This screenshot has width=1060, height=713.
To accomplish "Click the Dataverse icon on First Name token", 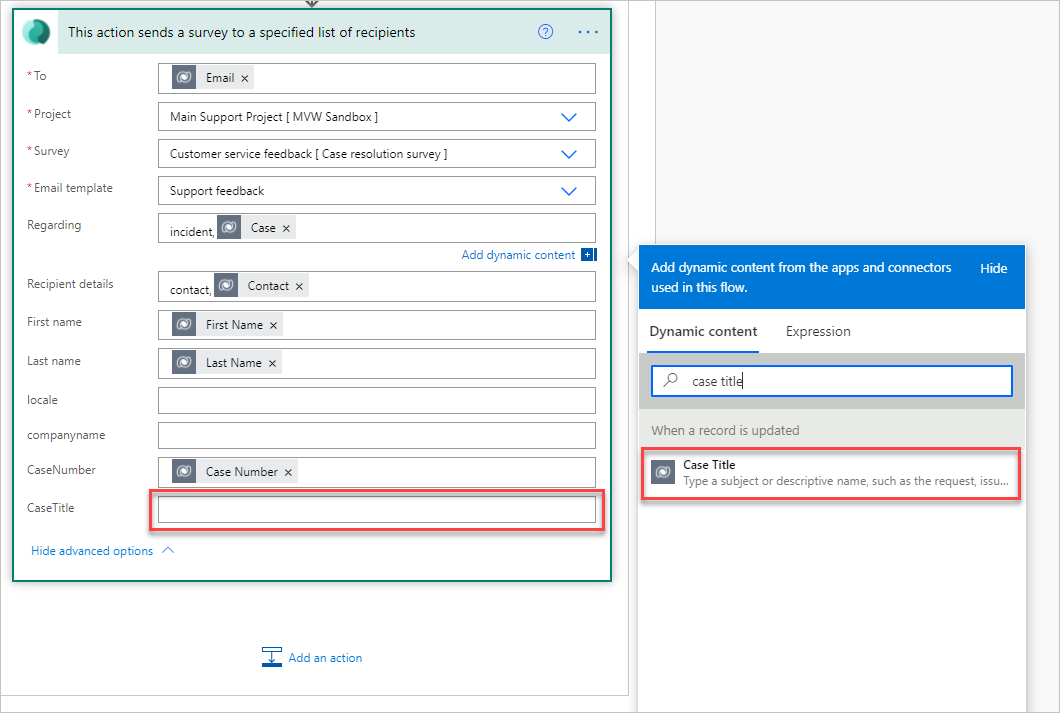I will 184,324.
